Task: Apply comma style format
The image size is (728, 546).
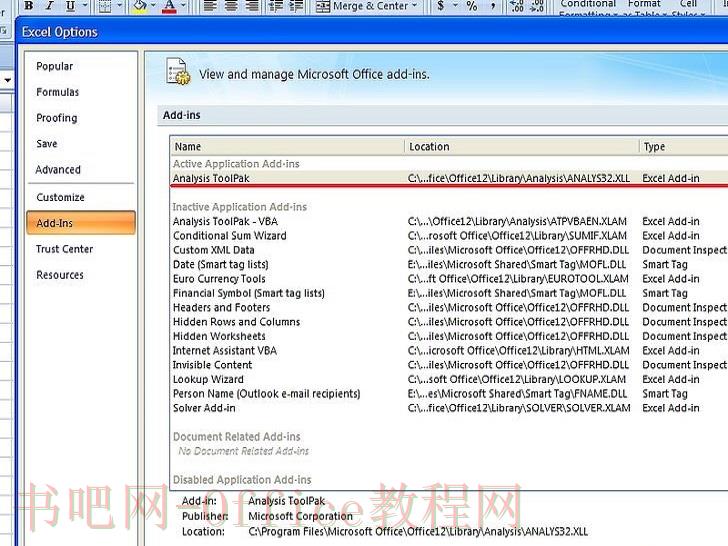Action: point(493,6)
